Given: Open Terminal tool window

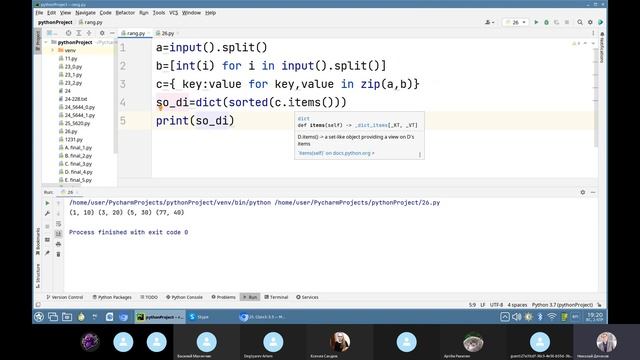Looking at the screenshot, I should (x=276, y=297).
